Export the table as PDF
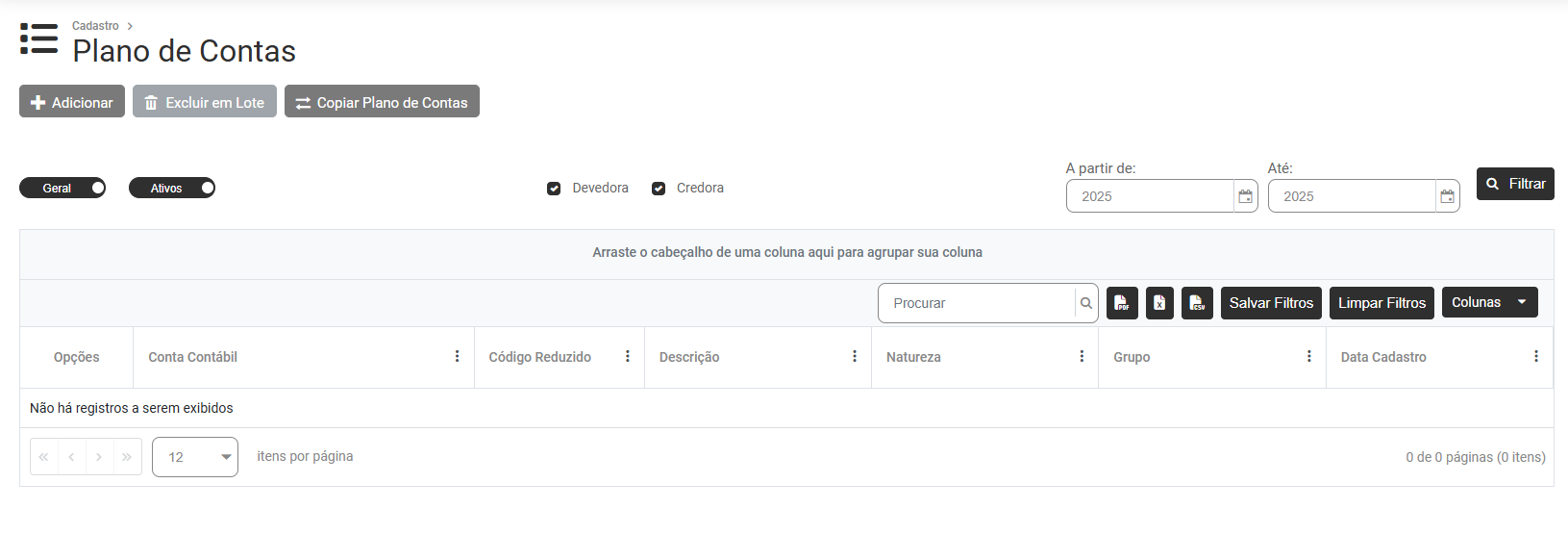 click(x=1122, y=303)
